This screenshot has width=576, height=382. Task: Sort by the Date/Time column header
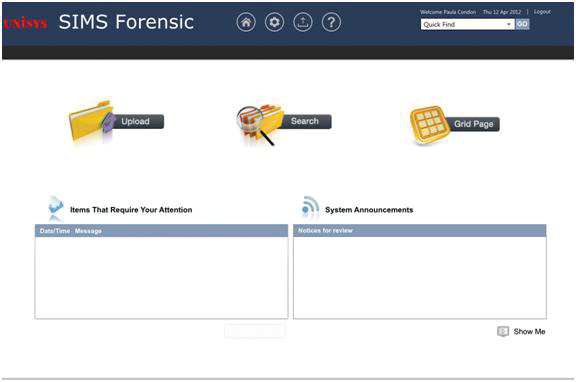pos(55,231)
